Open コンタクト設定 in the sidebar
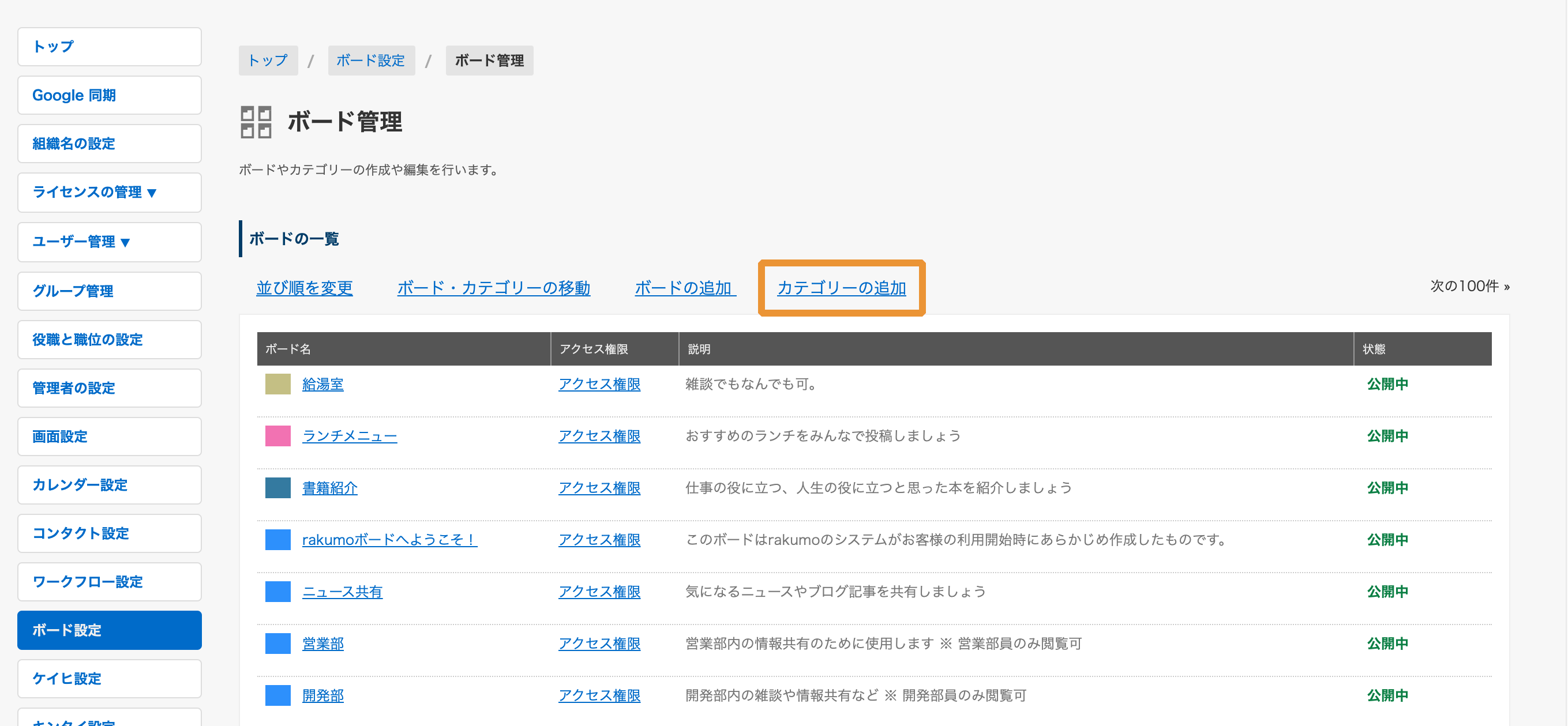Viewport: 1568px width, 726px height. pos(110,533)
